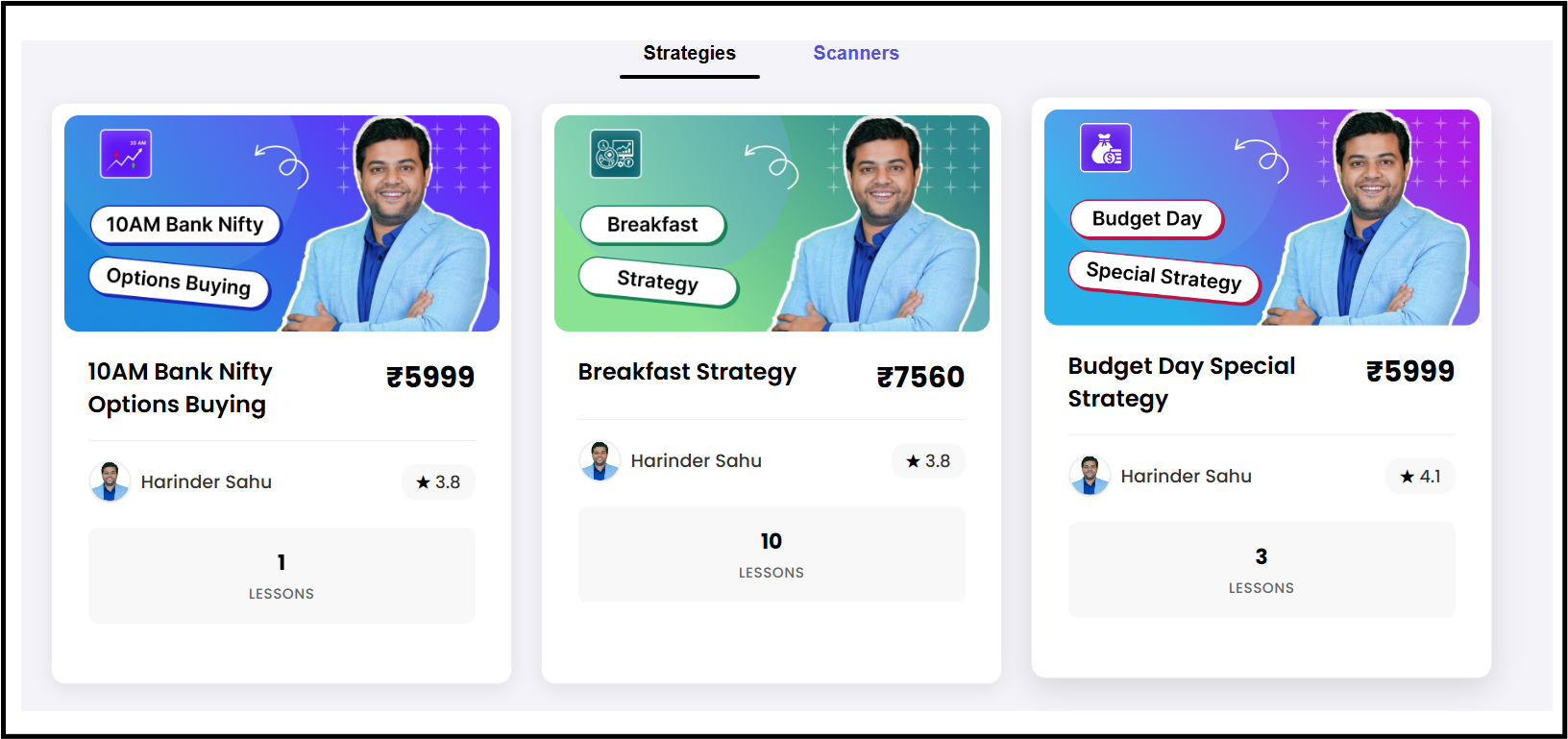Click the 1 Lessons box

[282, 576]
